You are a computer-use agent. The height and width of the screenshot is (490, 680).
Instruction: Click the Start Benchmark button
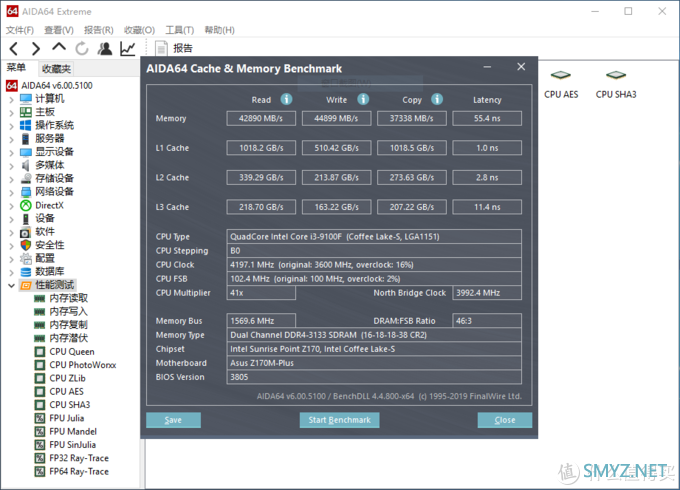click(340, 420)
